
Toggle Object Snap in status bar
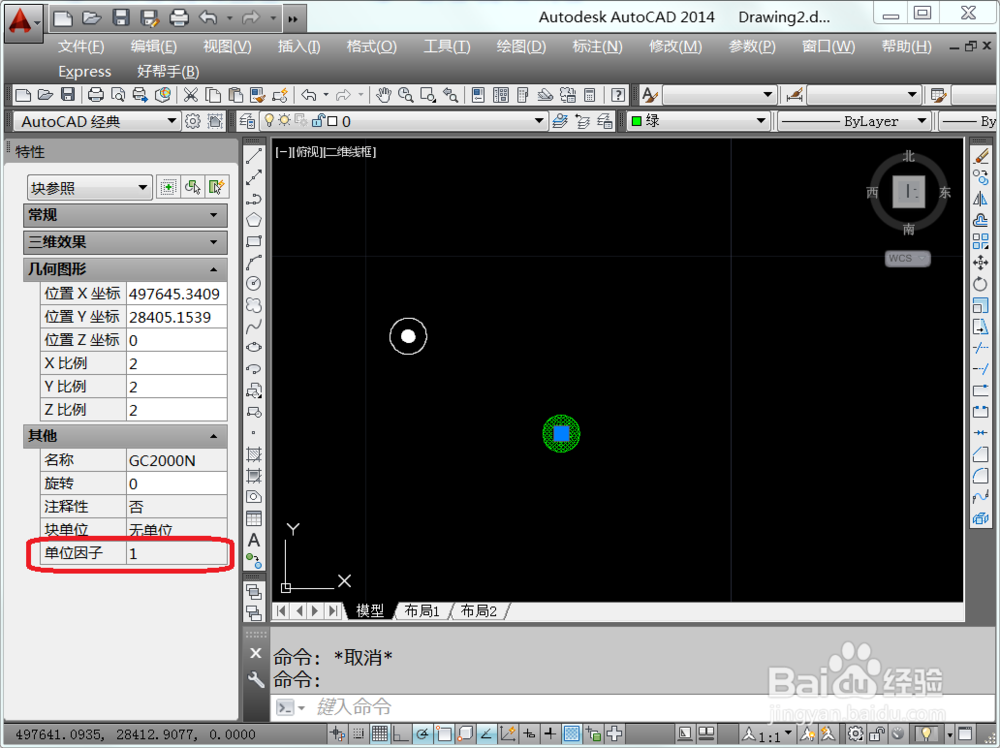444,734
